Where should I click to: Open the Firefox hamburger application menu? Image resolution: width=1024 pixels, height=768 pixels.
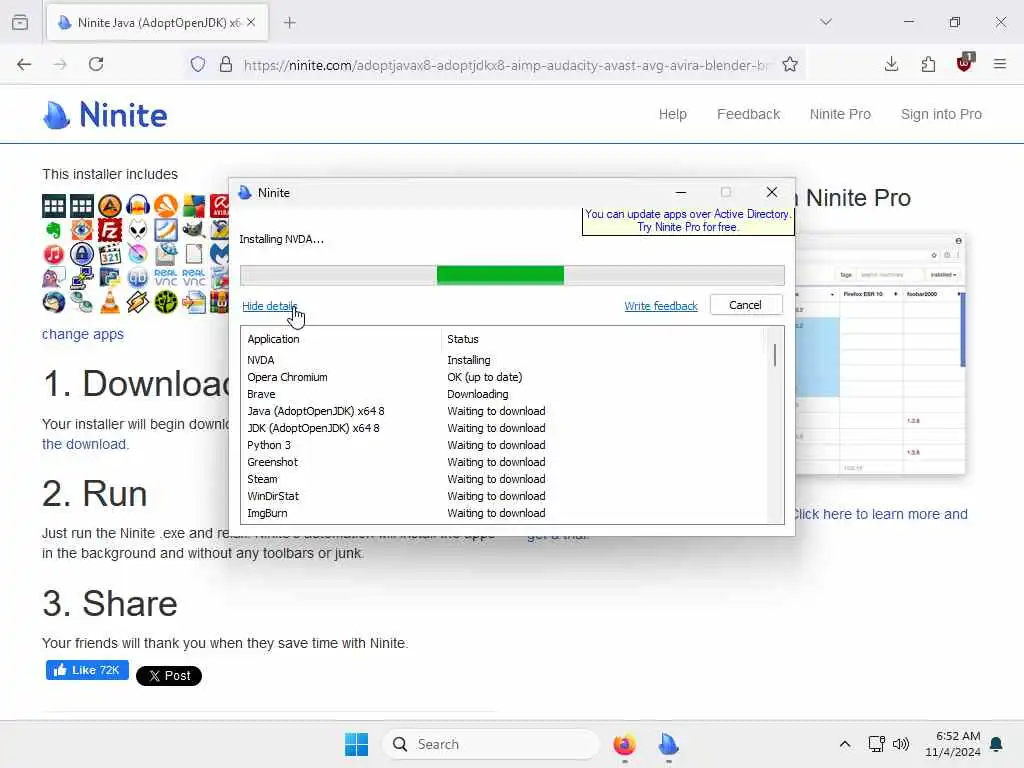[x=1000, y=64]
